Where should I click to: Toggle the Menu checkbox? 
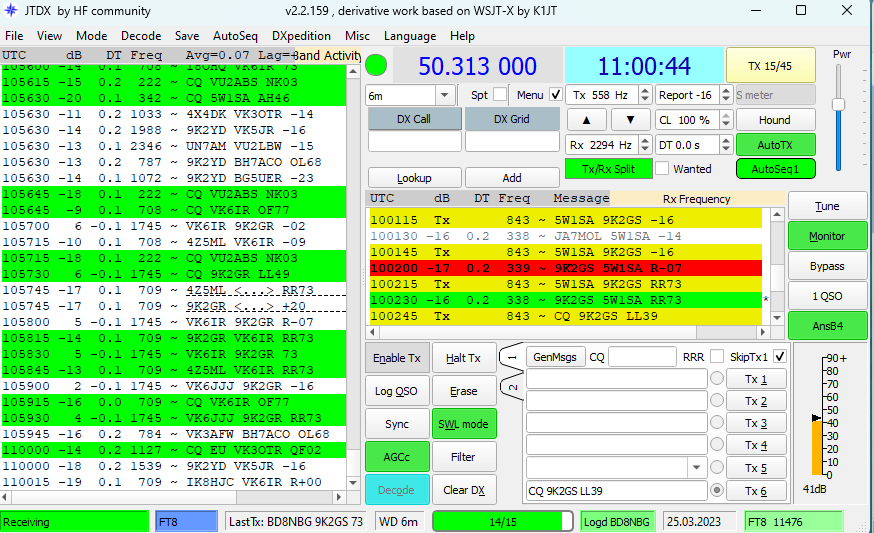(x=556, y=95)
